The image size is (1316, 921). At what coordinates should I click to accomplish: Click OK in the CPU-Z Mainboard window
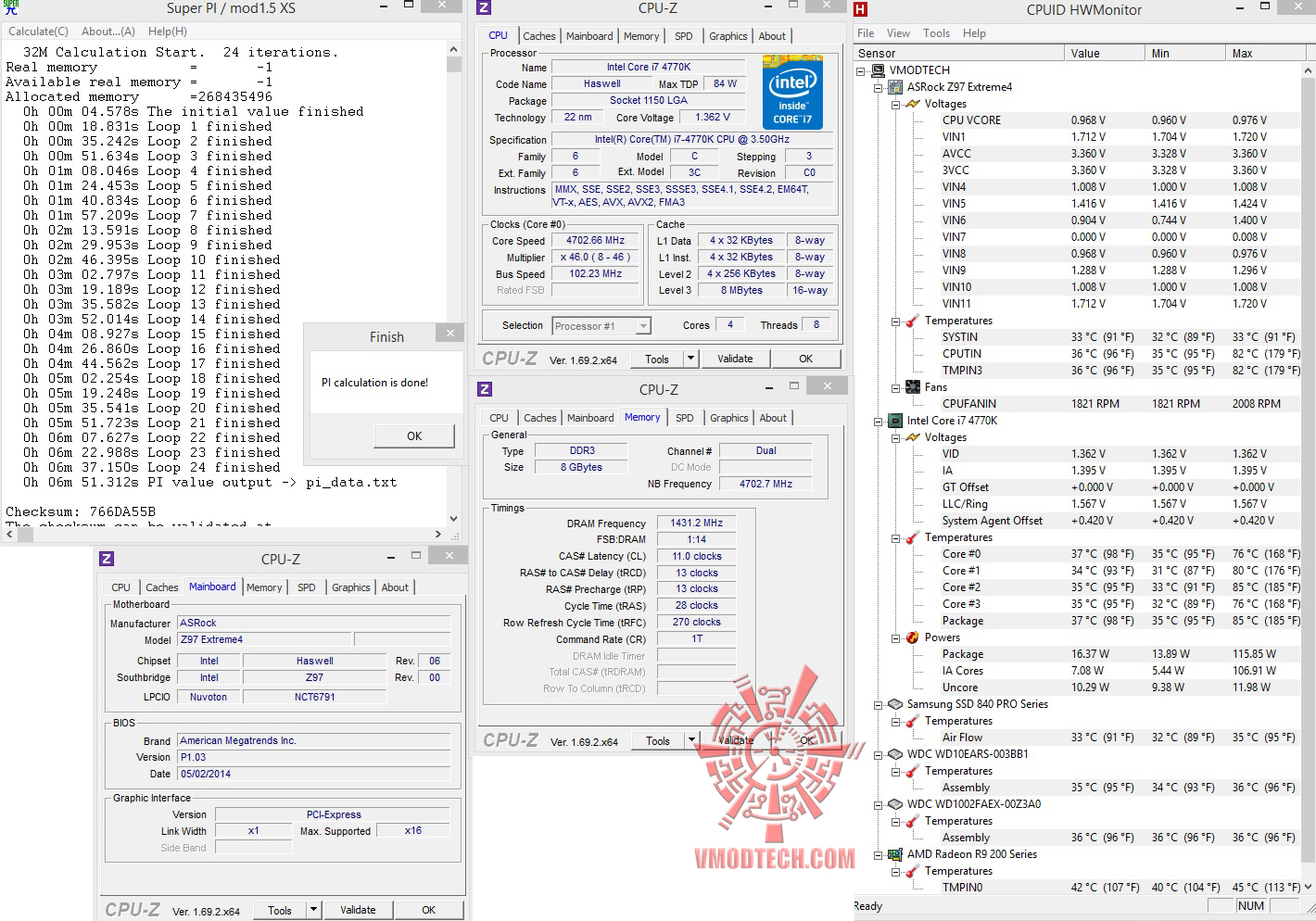coord(429,910)
